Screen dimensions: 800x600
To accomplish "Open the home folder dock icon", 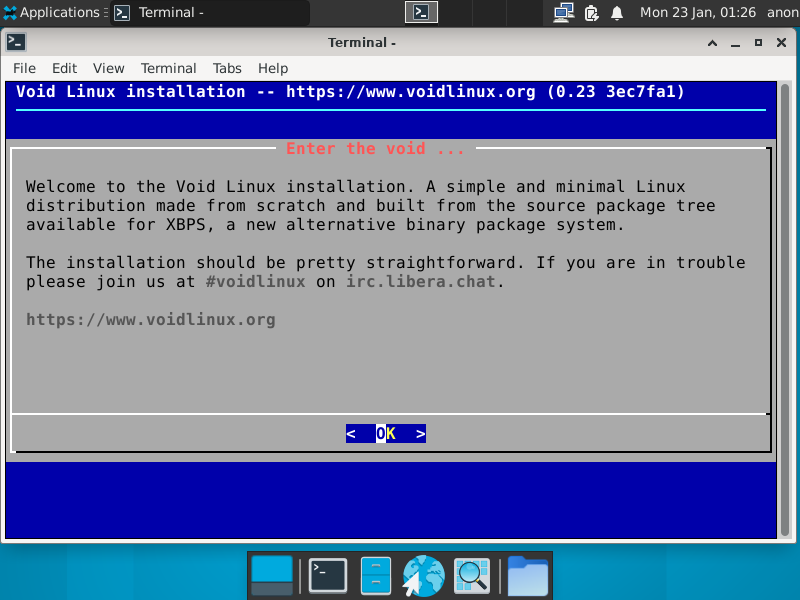I will [x=528, y=576].
